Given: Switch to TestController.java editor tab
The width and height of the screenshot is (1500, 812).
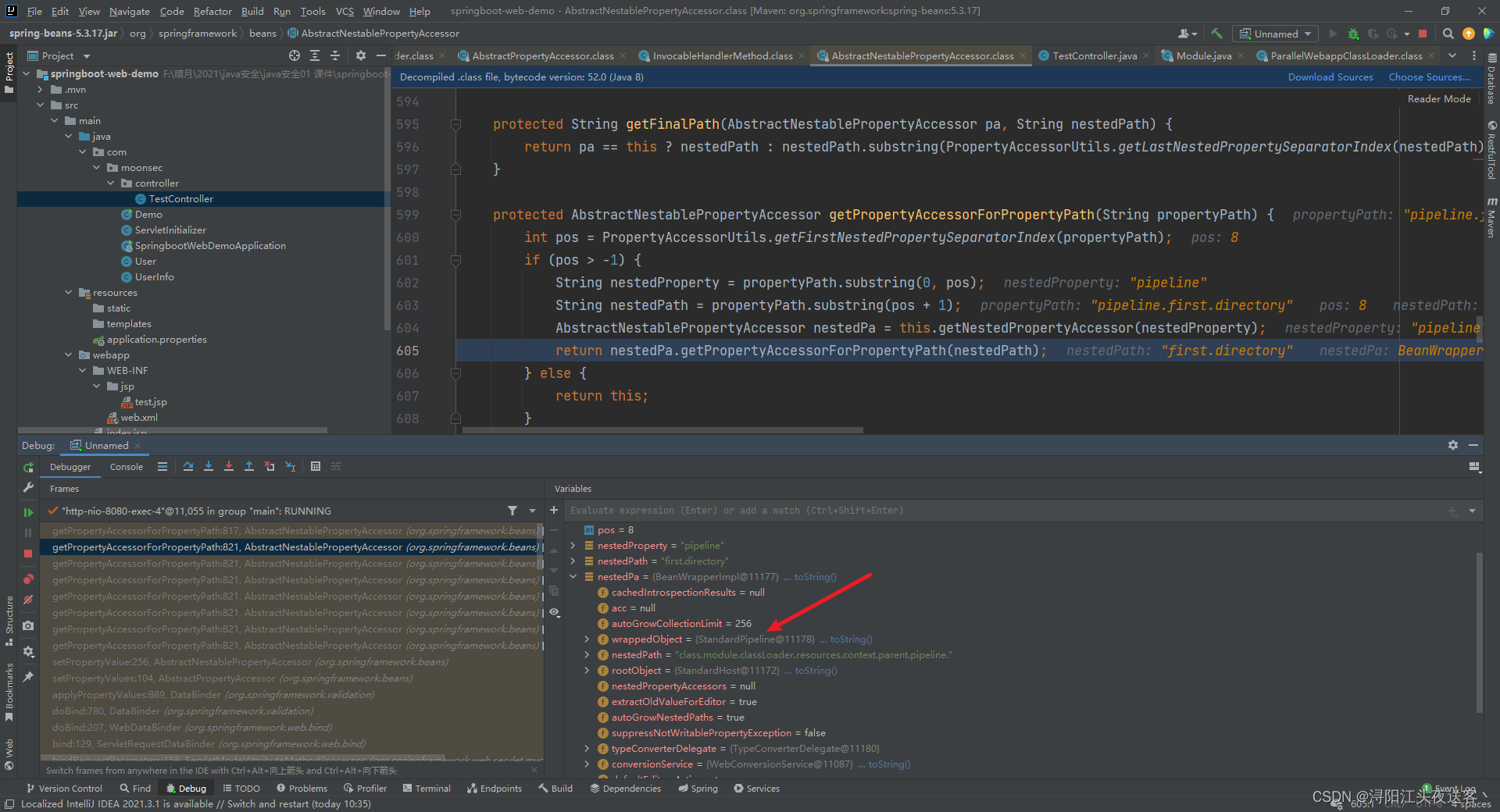Looking at the screenshot, I should coord(1095,55).
